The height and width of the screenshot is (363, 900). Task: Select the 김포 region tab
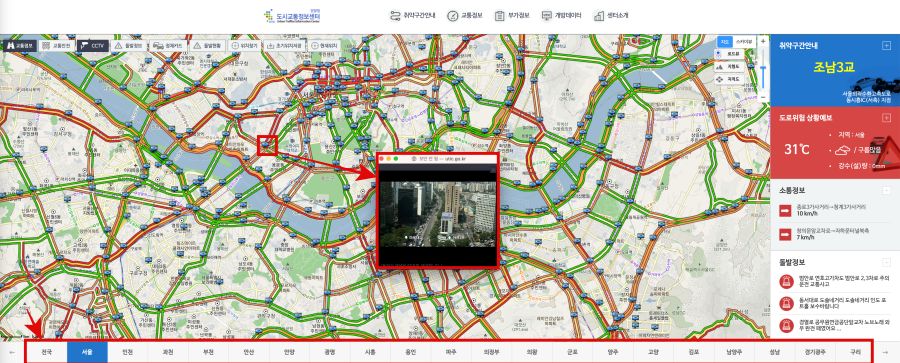click(693, 352)
